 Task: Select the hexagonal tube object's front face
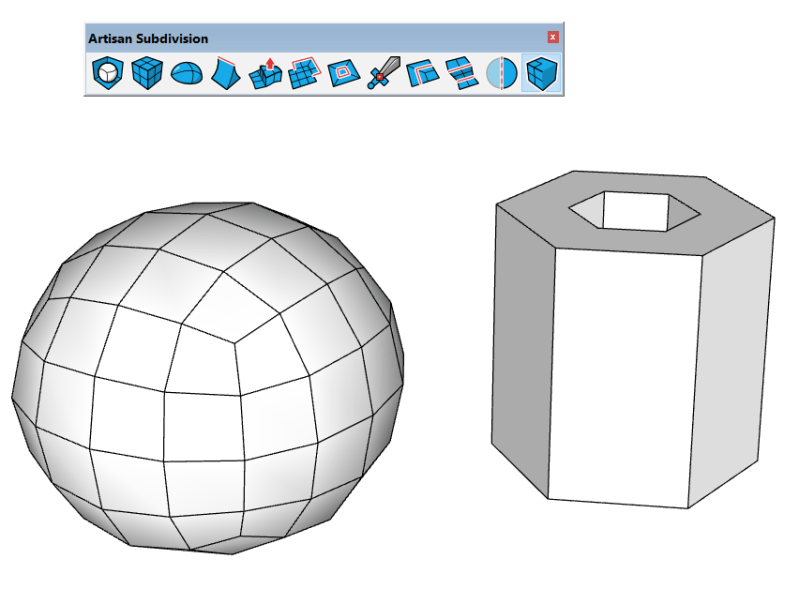point(624,377)
